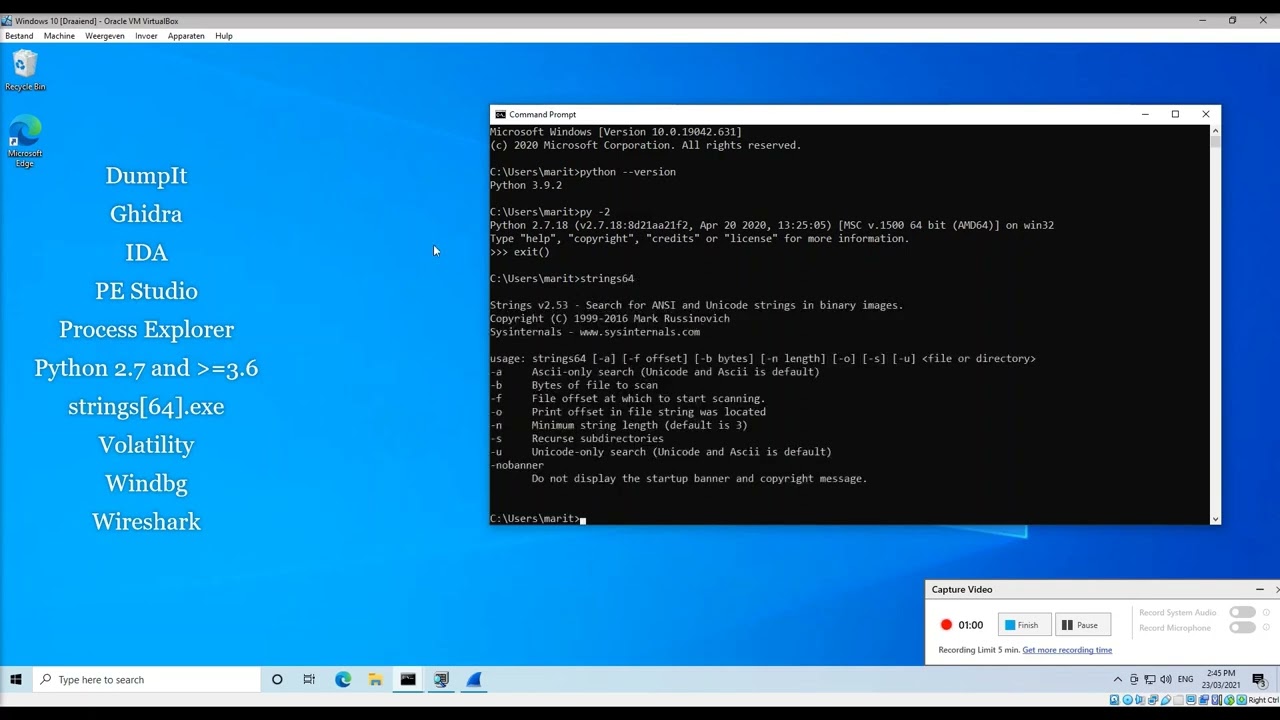Switch to the Wireshark shark-fin taskbar icon
The image size is (1280, 720).
tap(474, 680)
